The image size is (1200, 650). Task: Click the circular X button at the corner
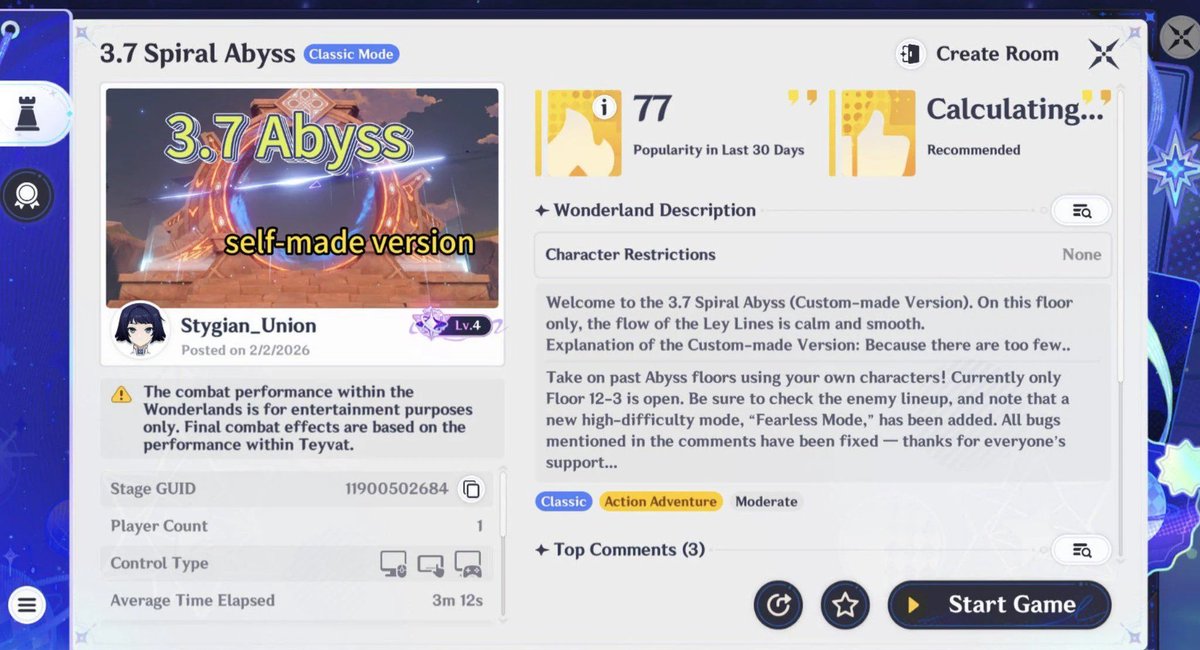1180,37
